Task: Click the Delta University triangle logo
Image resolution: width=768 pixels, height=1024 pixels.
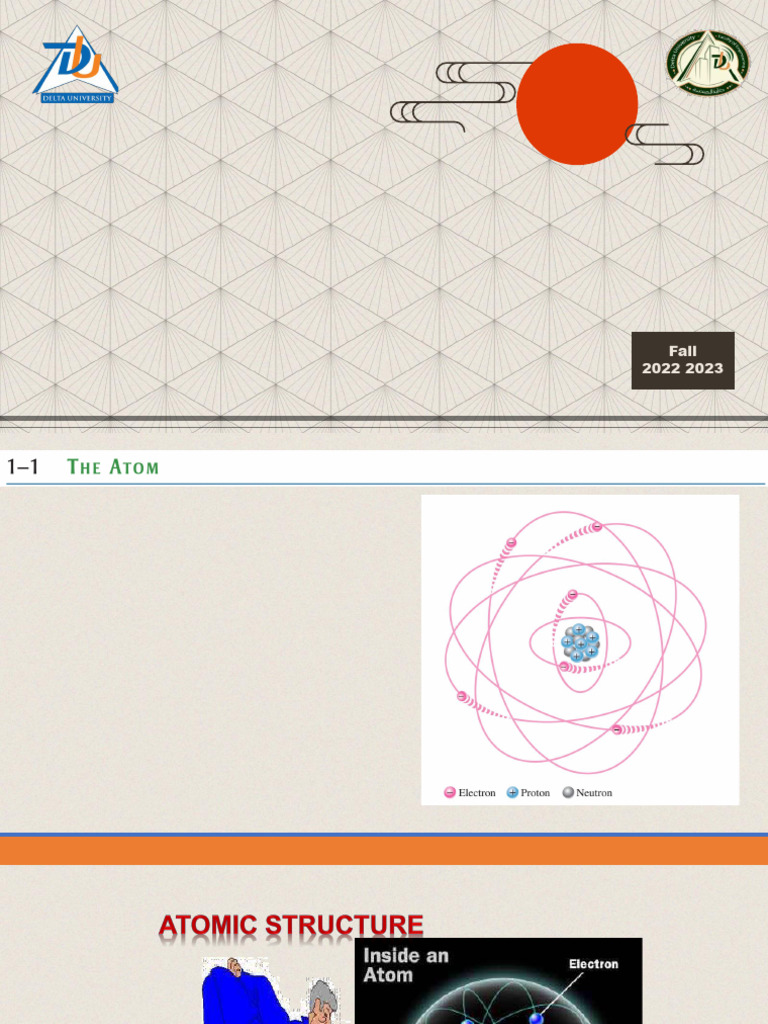Action: (76, 65)
